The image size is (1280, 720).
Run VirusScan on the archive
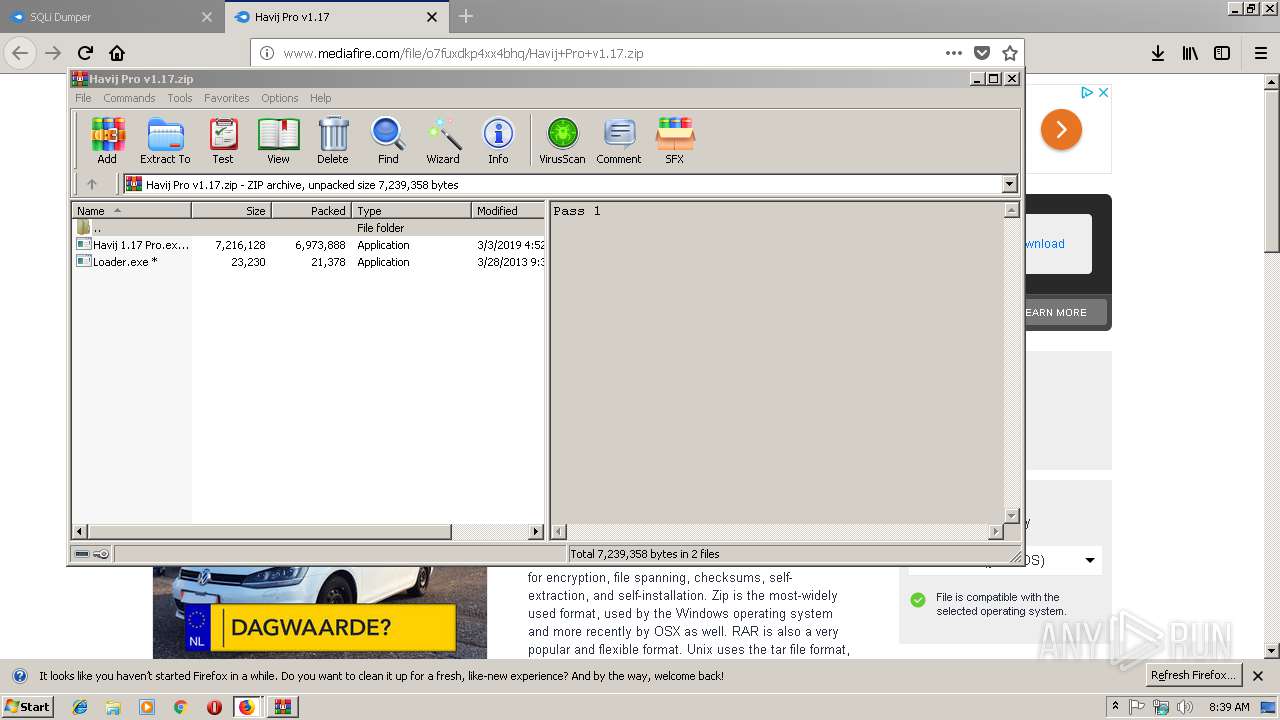(x=562, y=141)
